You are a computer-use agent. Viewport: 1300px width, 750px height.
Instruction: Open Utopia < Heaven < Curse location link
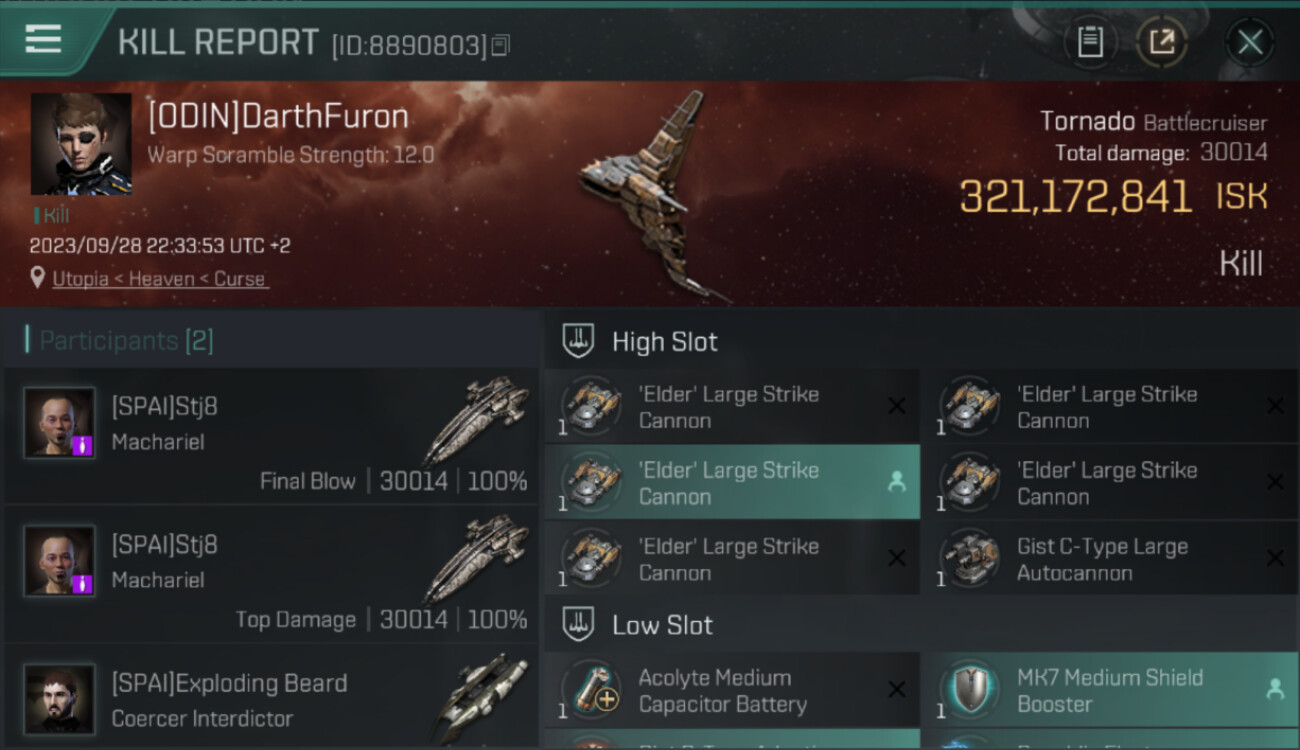click(160, 279)
